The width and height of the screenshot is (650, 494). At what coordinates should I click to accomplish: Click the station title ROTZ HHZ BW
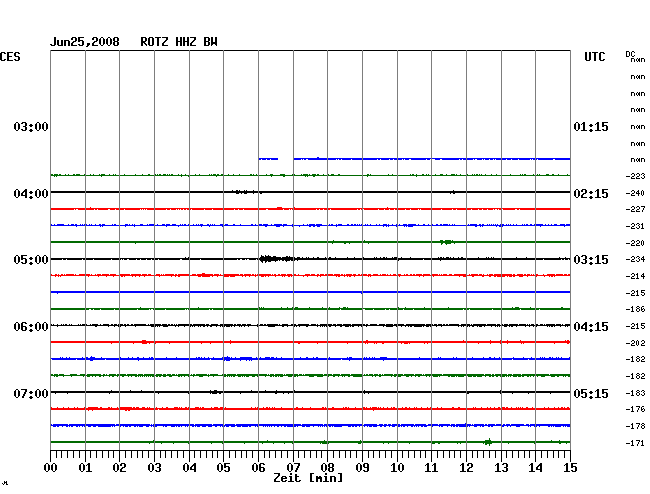179,42
